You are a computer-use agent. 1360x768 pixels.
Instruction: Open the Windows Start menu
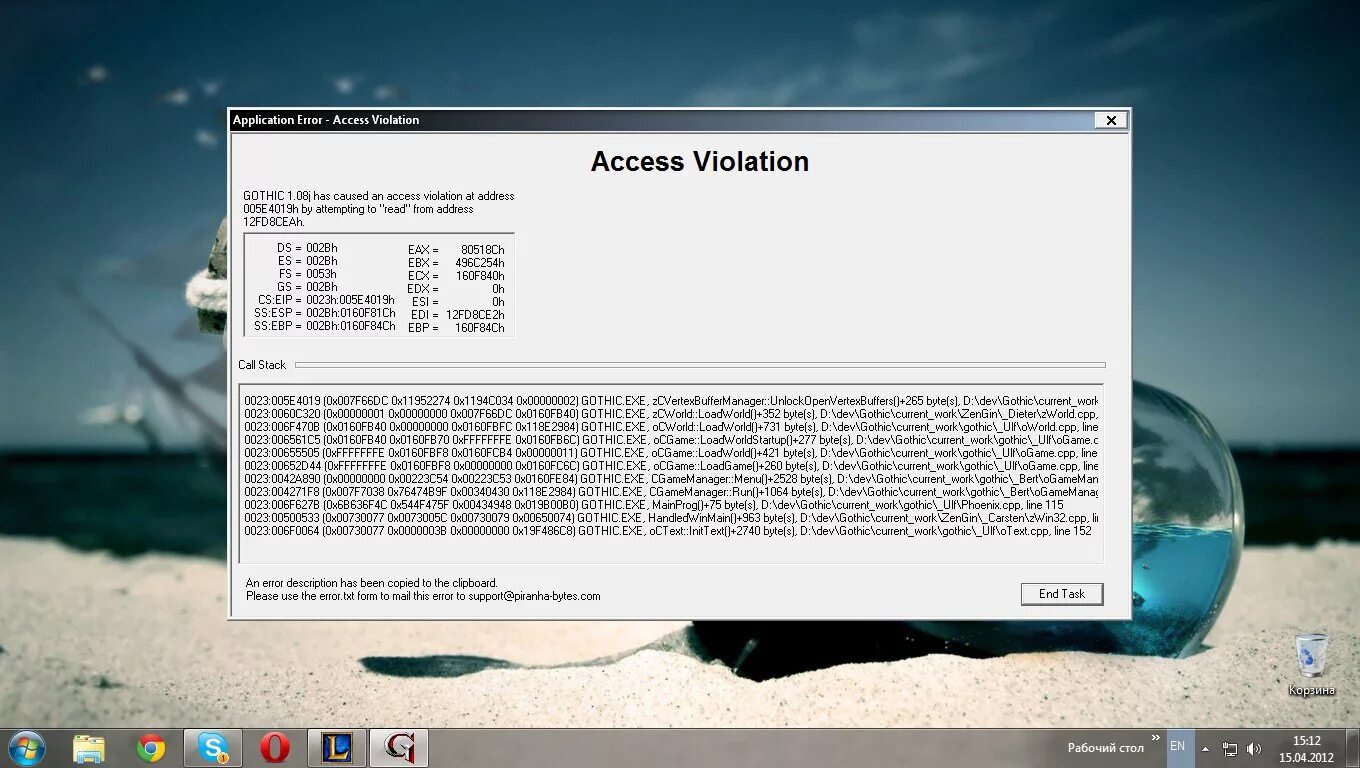[x=26, y=748]
